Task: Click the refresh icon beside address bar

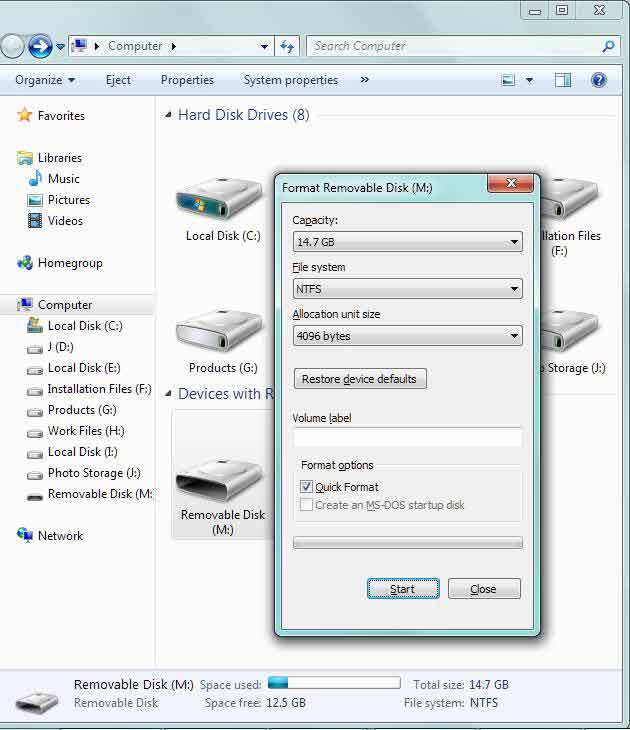Action: click(x=288, y=46)
